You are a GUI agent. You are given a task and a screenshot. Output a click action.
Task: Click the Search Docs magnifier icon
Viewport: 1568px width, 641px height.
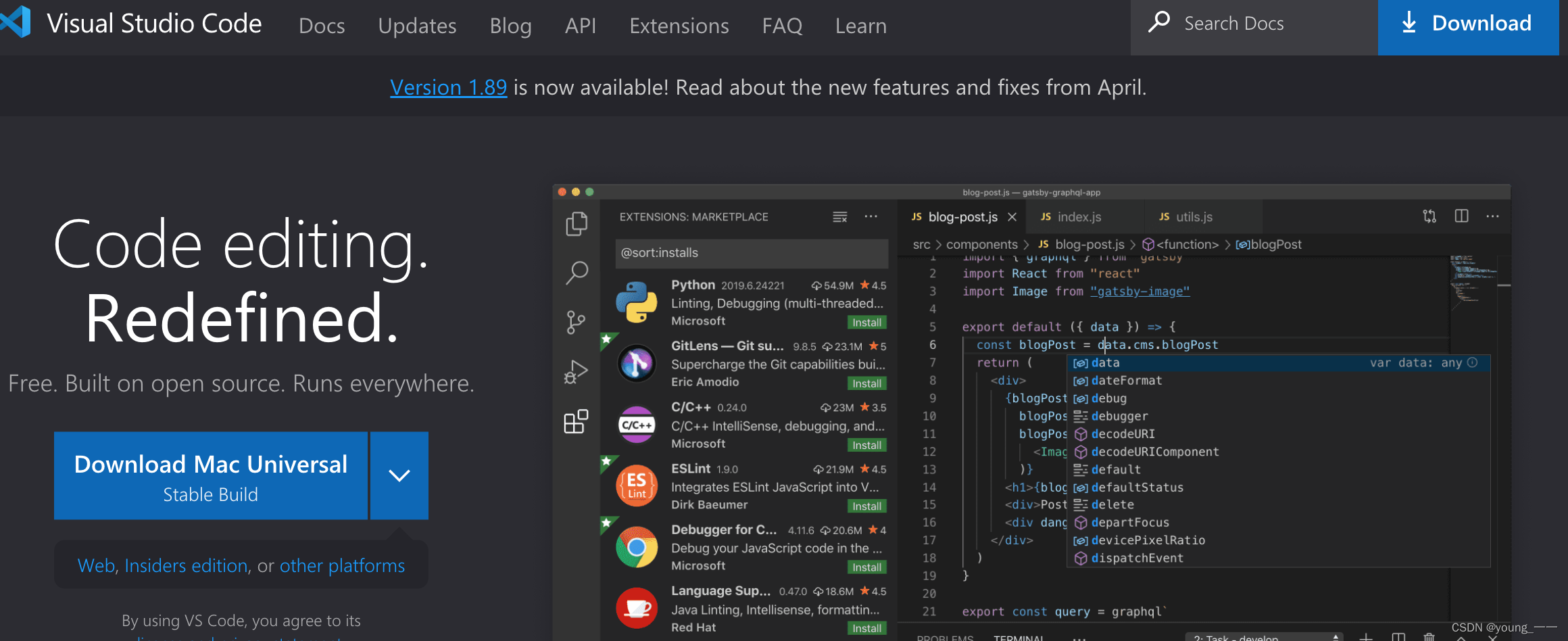pos(1158,22)
